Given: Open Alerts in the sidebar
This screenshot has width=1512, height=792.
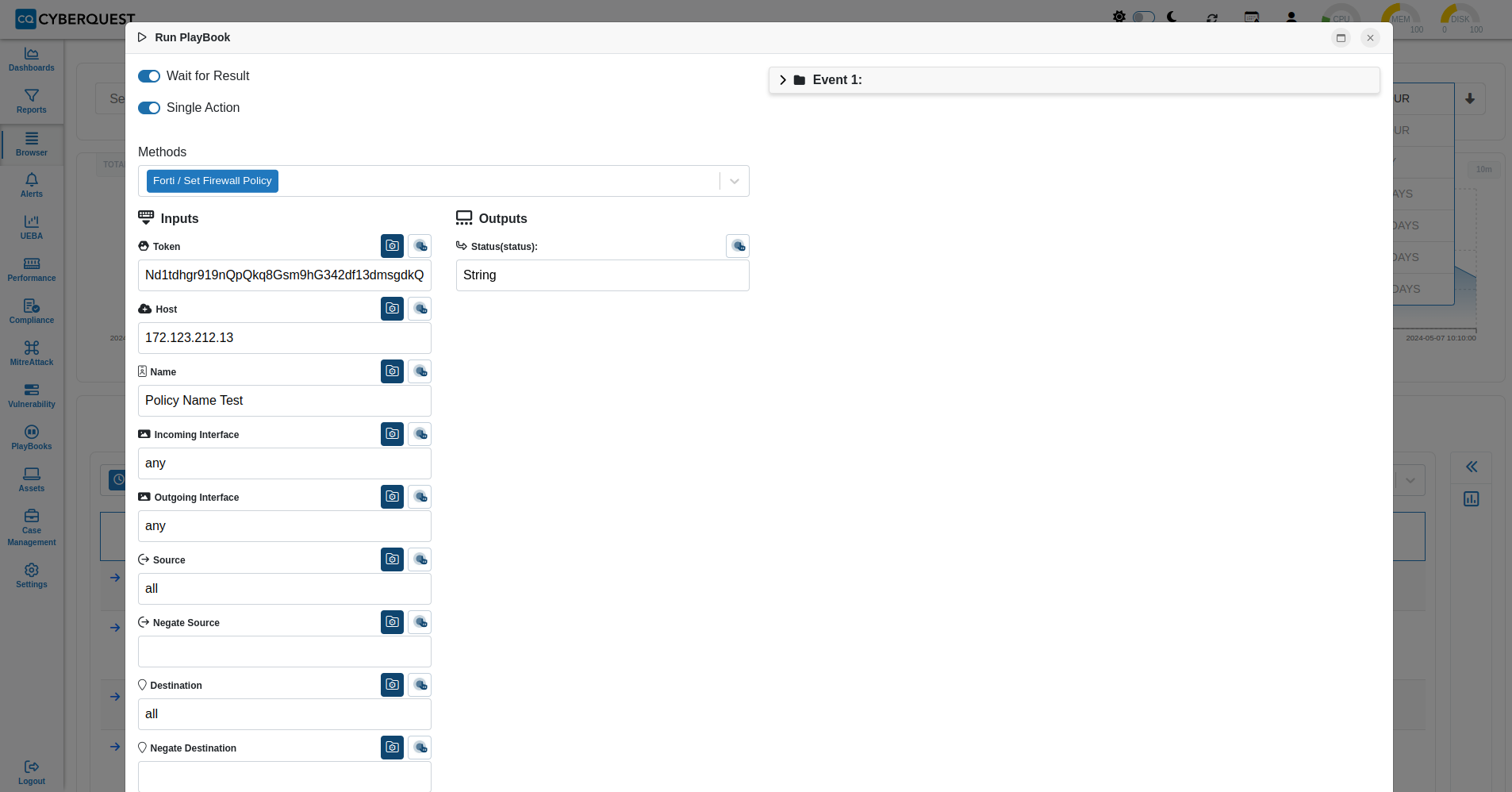Looking at the screenshot, I should [32, 186].
